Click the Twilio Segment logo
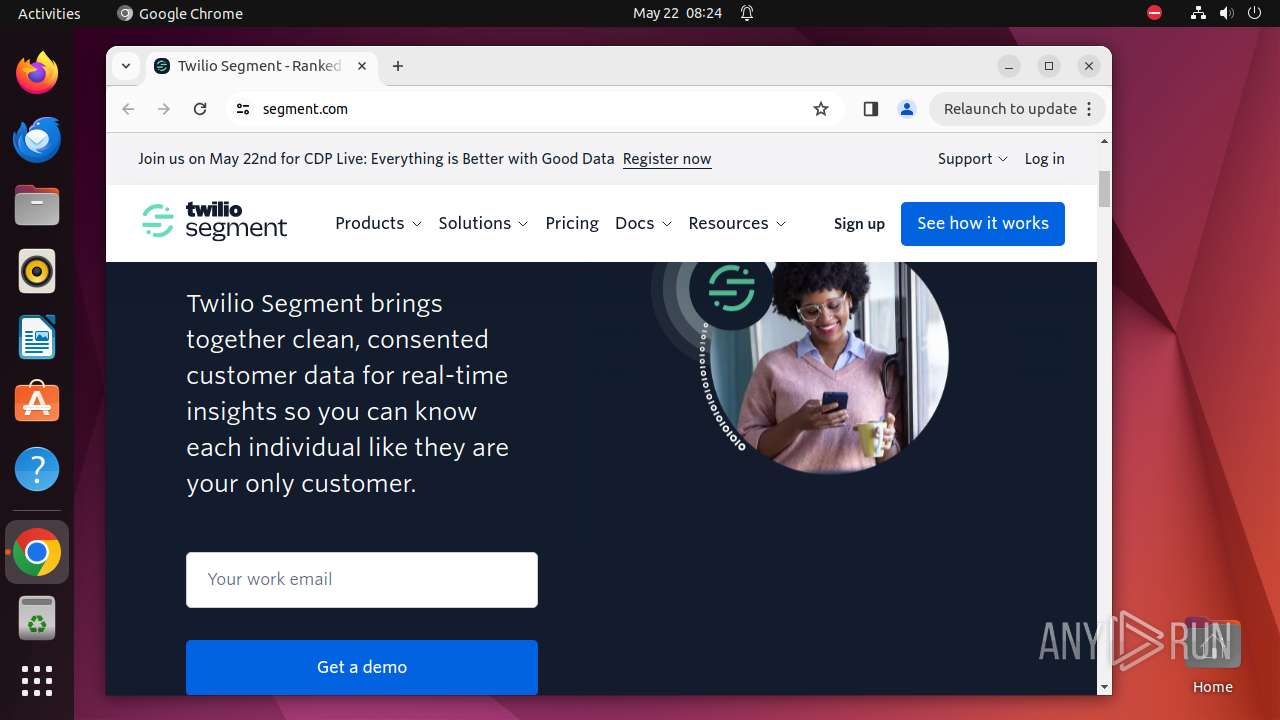1280x720 pixels. 215,221
